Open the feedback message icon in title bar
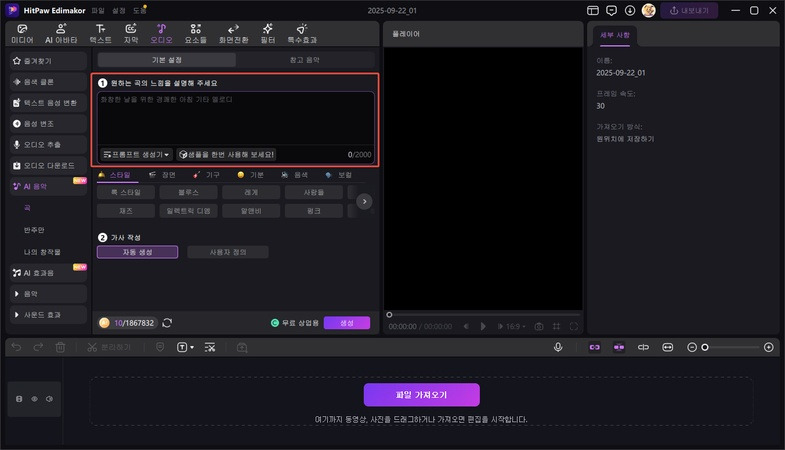This screenshot has width=785, height=450. [611, 11]
